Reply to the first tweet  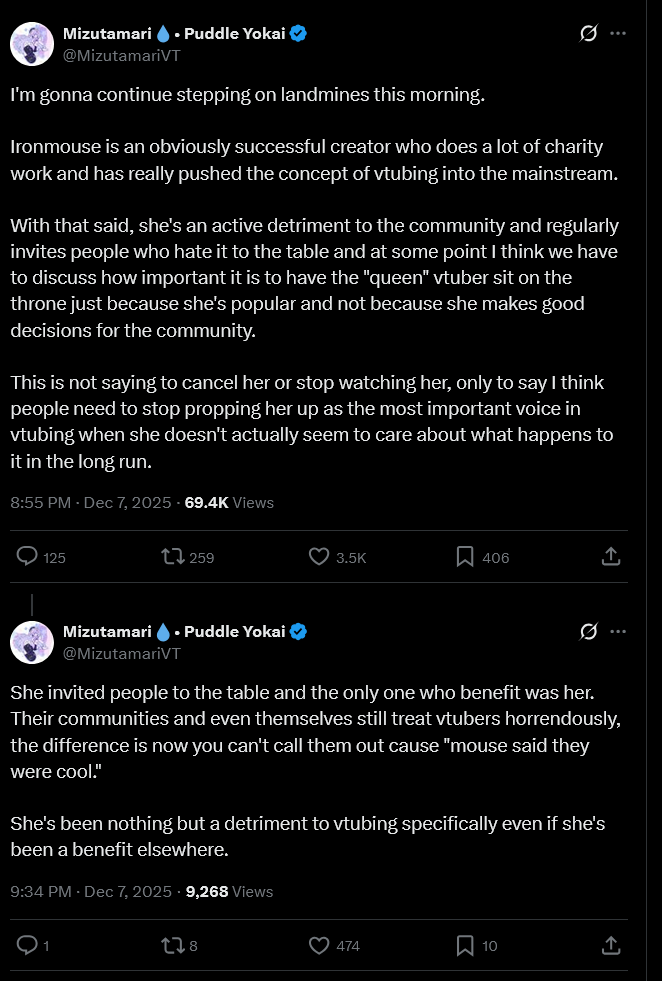[29, 557]
